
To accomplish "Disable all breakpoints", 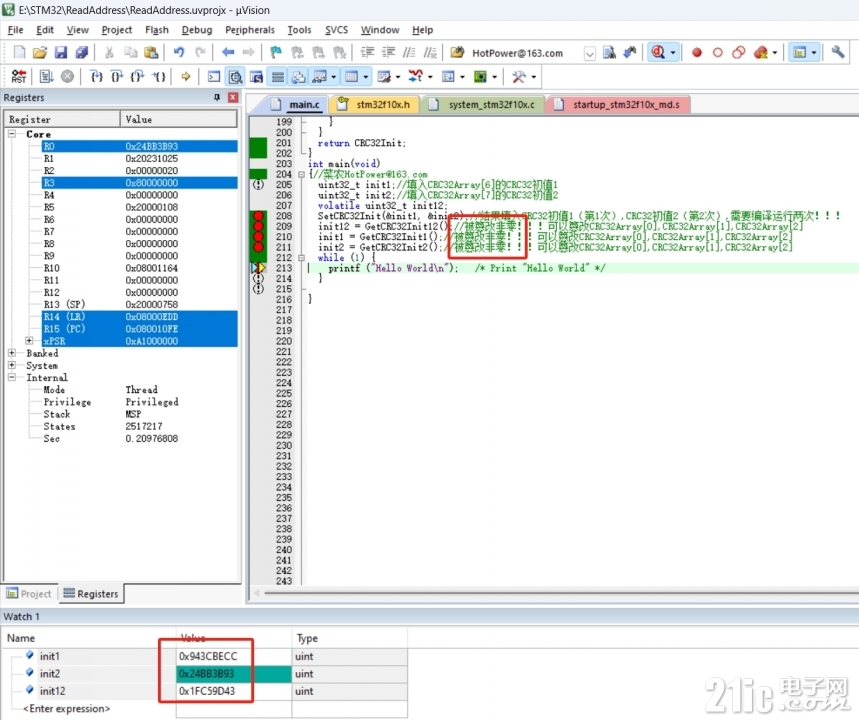I will pyautogui.click(x=739, y=53).
